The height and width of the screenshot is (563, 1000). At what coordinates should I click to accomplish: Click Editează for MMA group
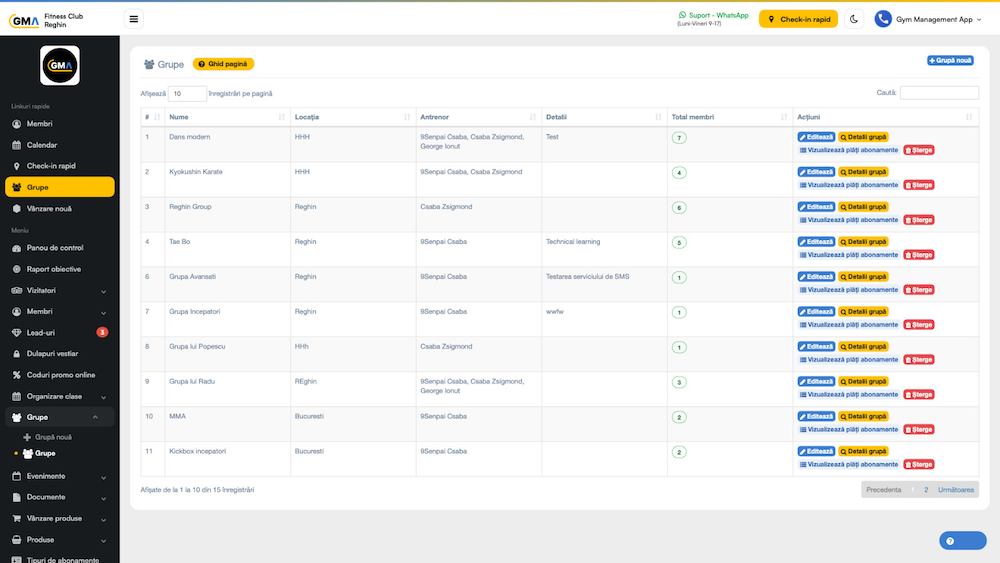(x=816, y=416)
